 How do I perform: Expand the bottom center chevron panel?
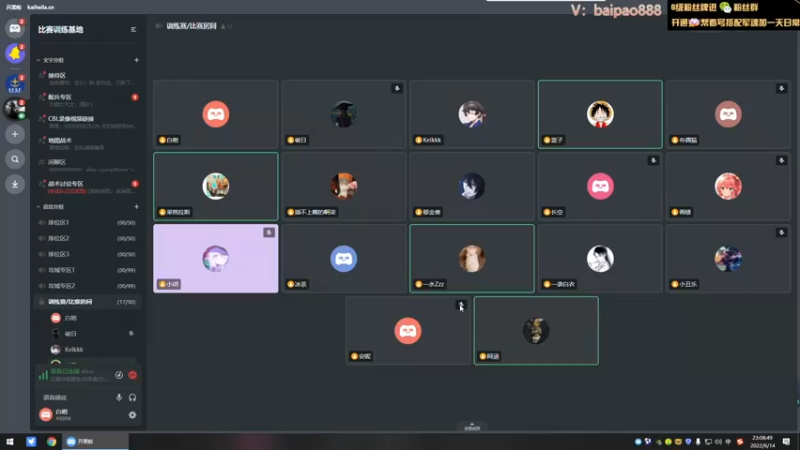[x=472, y=426]
